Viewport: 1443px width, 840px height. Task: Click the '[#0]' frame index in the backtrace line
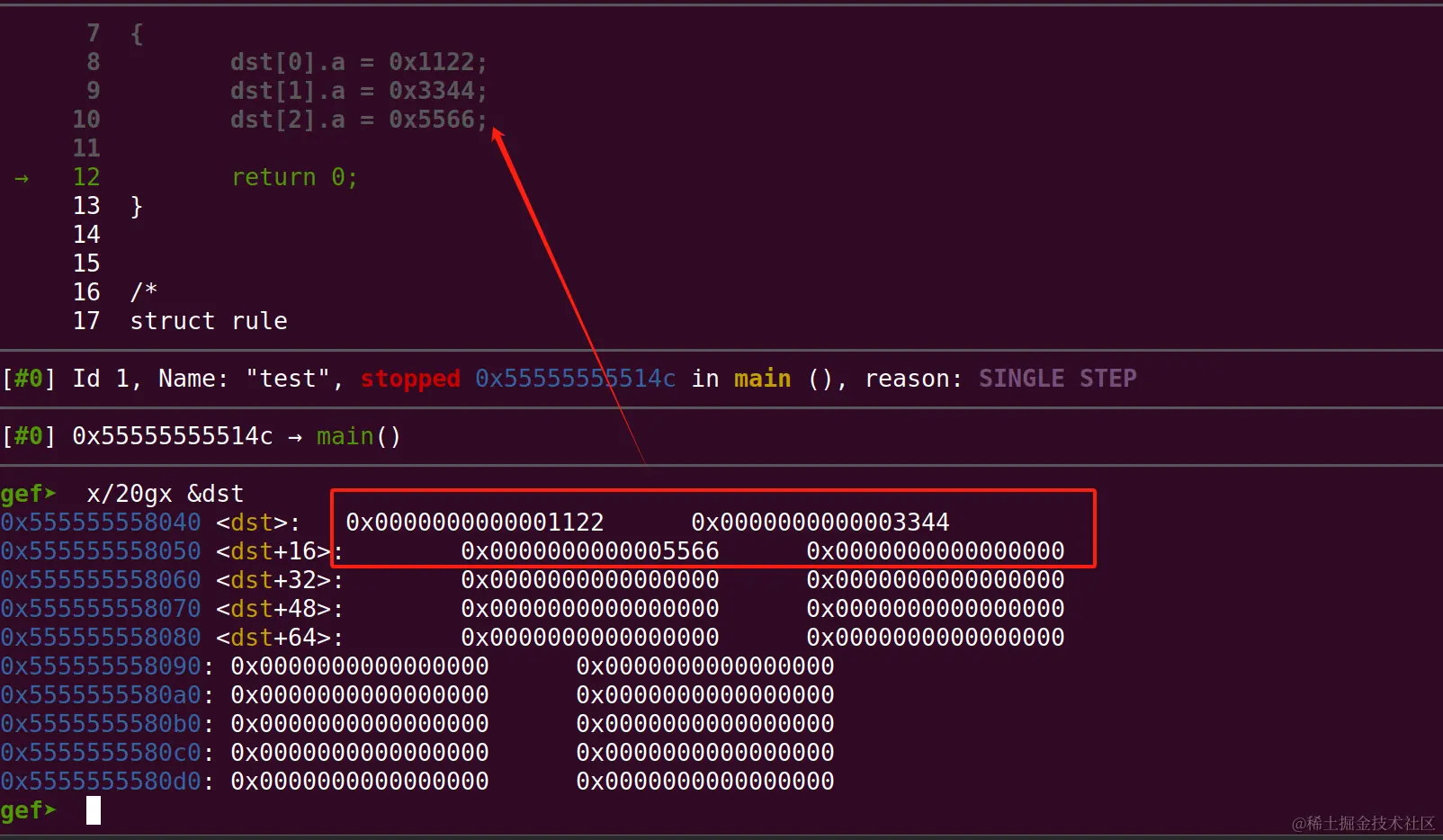click(x=29, y=436)
